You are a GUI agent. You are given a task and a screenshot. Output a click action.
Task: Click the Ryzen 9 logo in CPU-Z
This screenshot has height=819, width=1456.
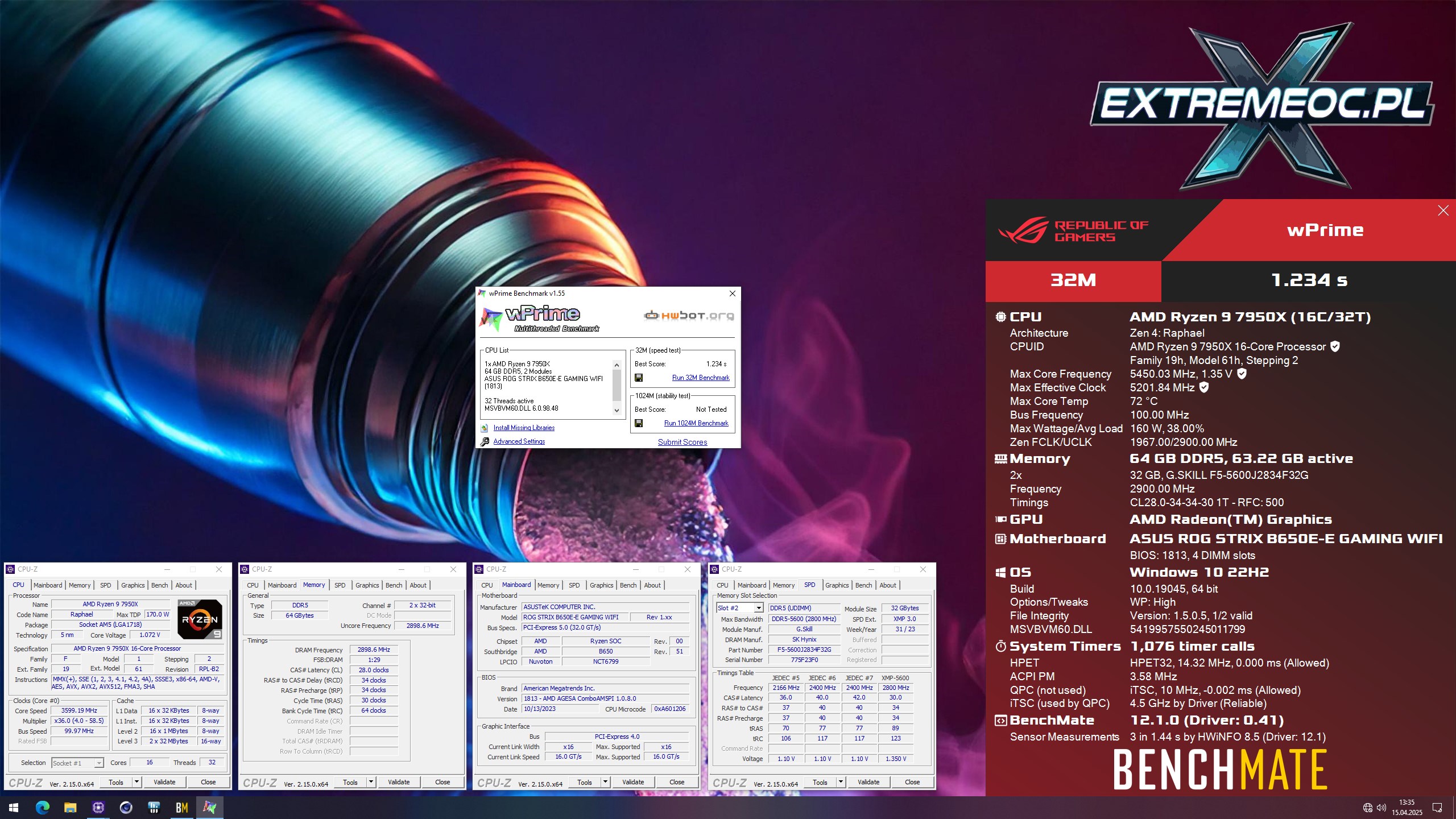pos(200,619)
